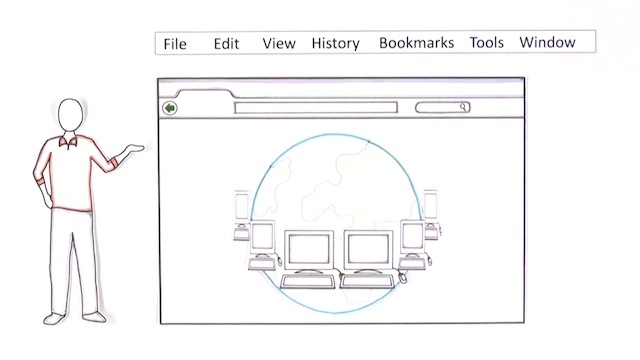Open the View menu
The height and width of the screenshot is (360, 640).
point(279,43)
